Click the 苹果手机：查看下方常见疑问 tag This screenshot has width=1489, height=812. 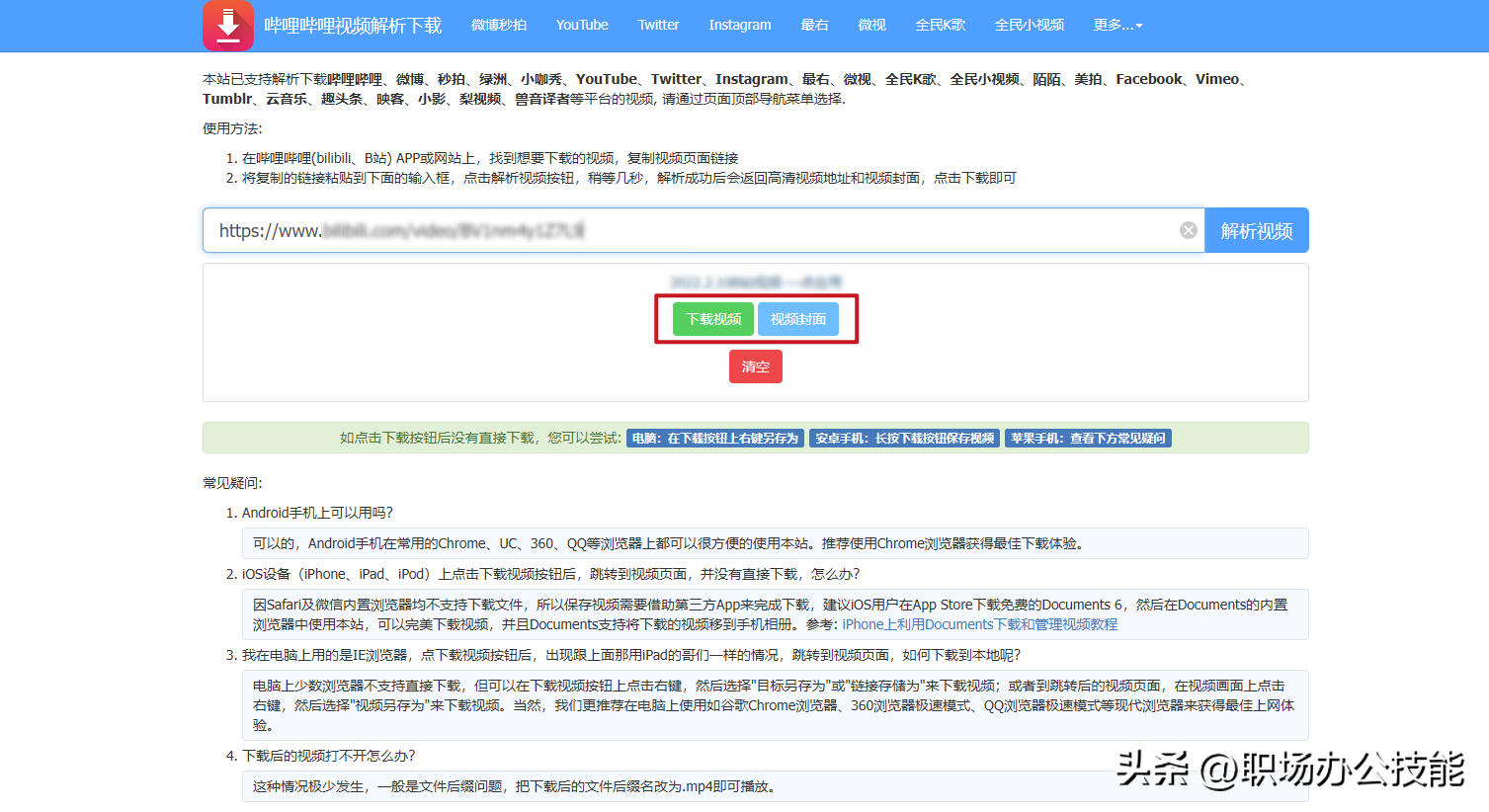pyautogui.click(x=1088, y=438)
